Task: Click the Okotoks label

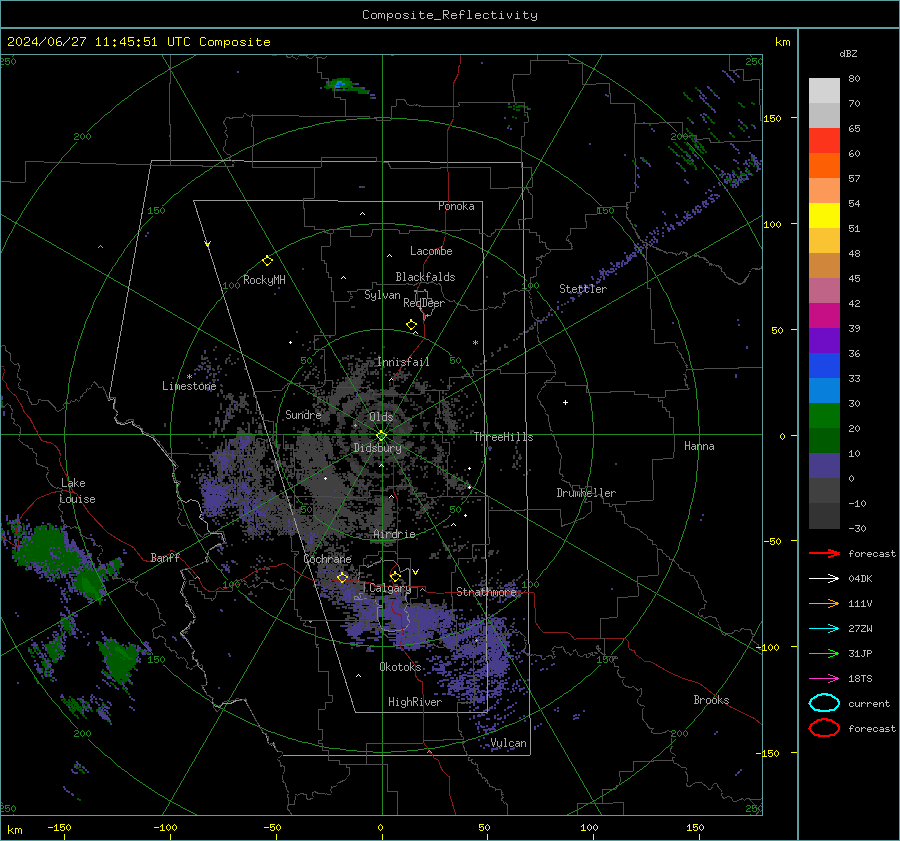Action: pos(400,667)
